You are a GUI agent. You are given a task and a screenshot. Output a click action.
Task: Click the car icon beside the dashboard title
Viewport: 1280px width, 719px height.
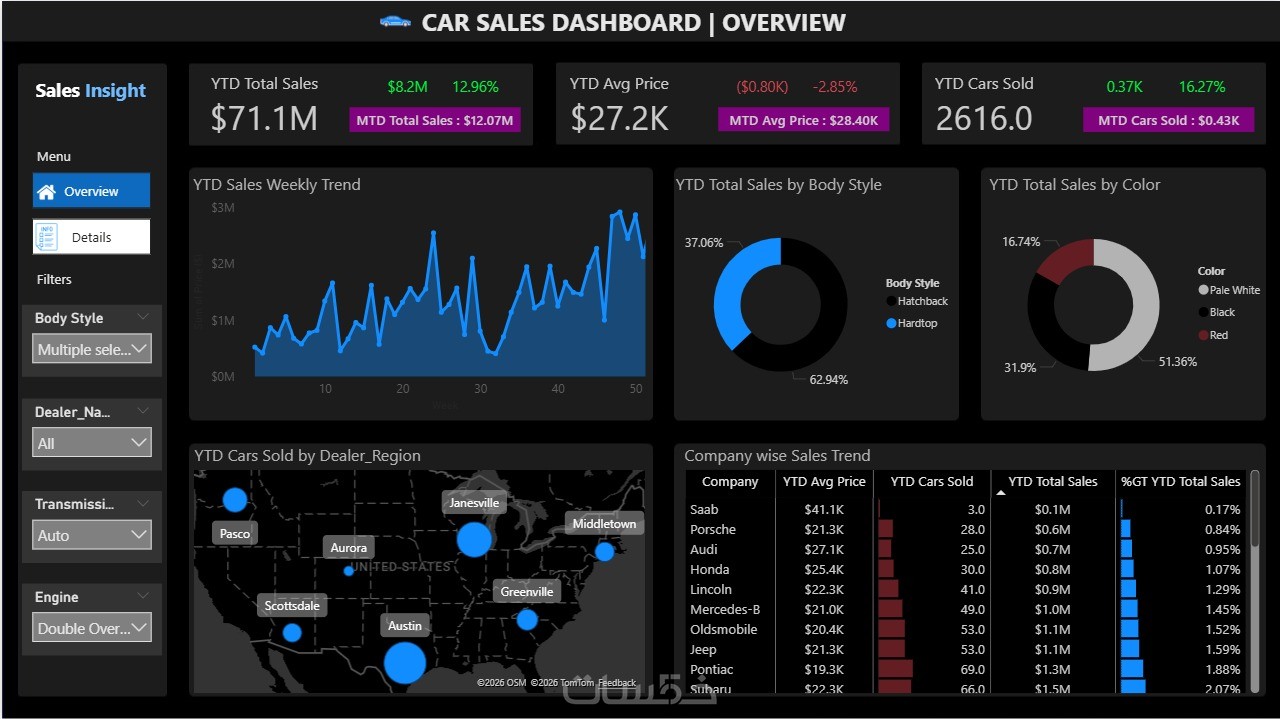pyautogui.click(x=396, y=21)
